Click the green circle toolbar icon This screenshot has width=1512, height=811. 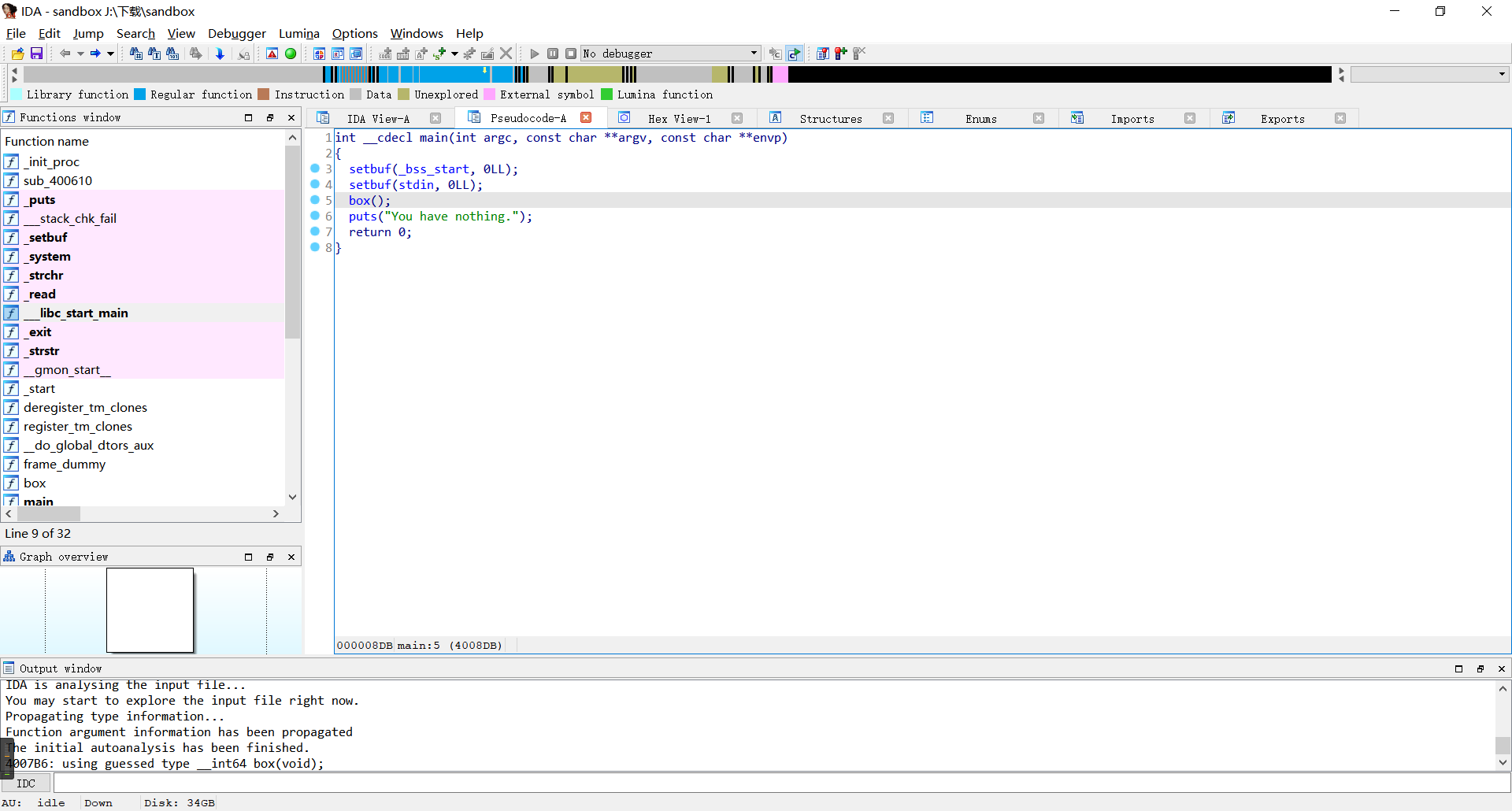[291, 54]
